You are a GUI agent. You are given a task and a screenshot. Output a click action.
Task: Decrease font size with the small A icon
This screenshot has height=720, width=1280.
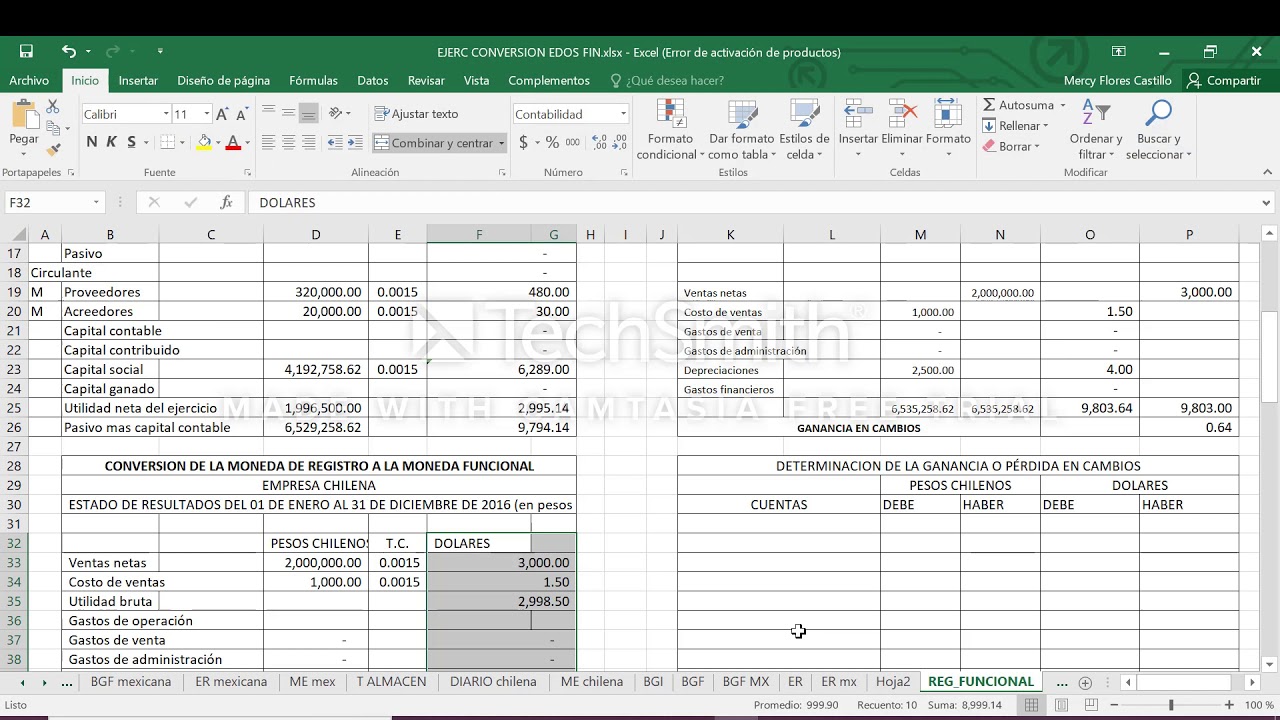(241, 114)
